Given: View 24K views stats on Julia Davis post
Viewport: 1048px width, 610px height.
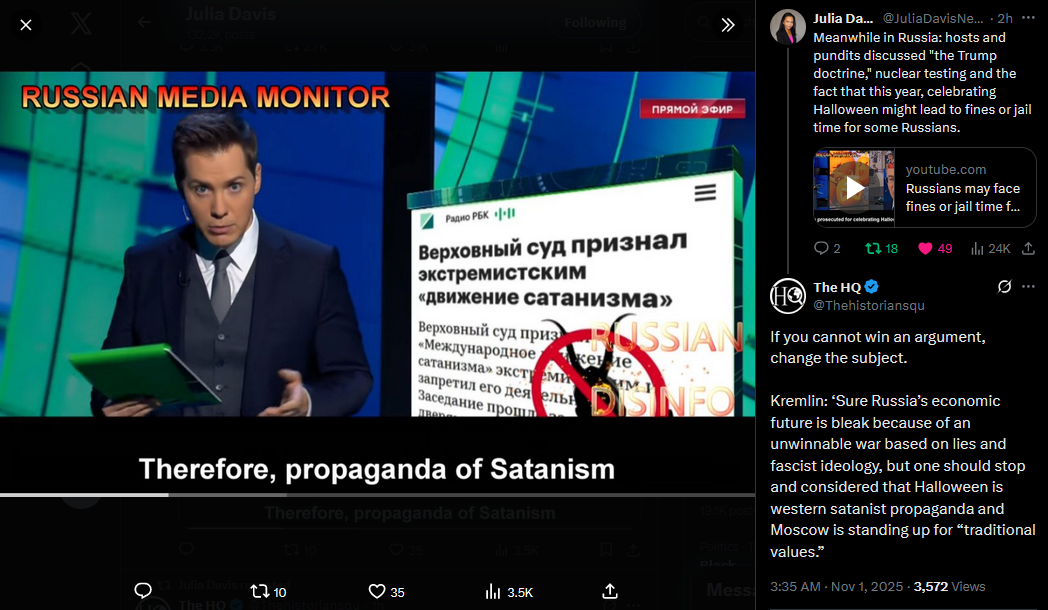Looking at the screenshot, I should click(x=991, y=249).
